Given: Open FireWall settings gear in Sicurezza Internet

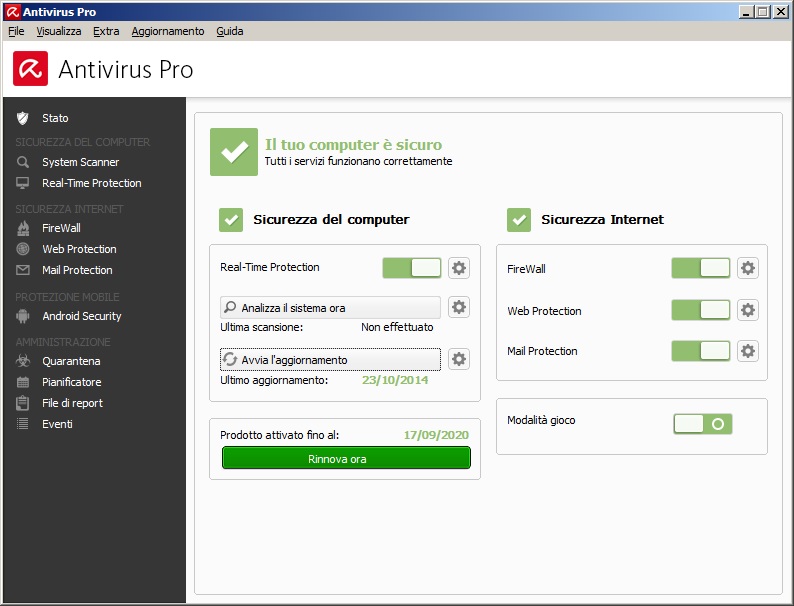Looking at the screenshot, I should pos(748,268).
